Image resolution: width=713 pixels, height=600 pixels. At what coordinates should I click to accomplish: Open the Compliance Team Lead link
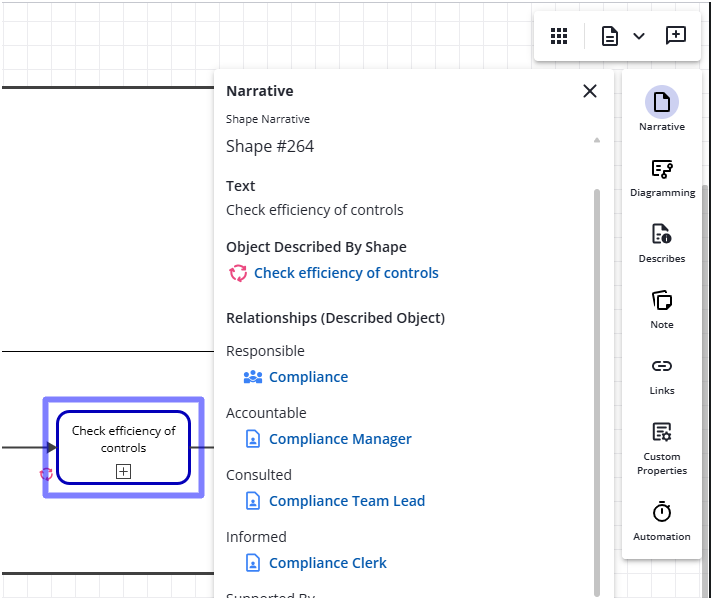click(x=347, y=501)
